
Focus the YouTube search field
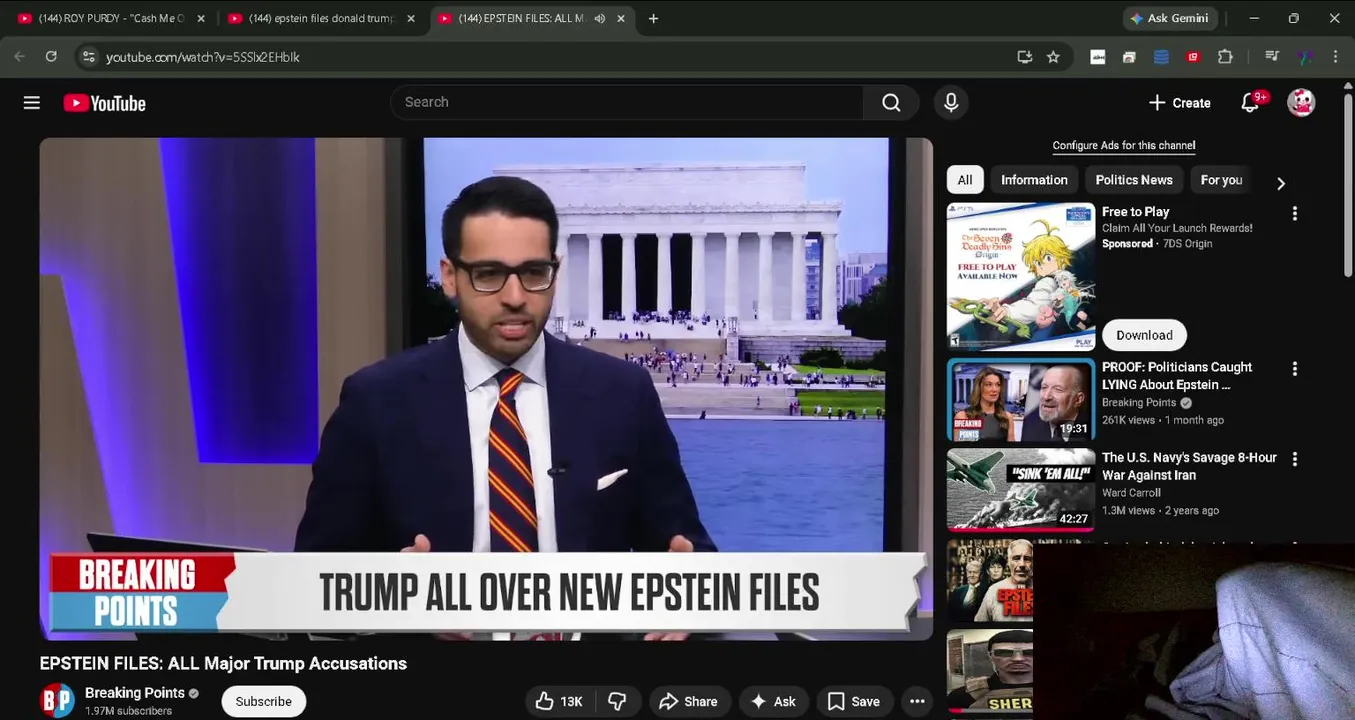tap(627, 102)
